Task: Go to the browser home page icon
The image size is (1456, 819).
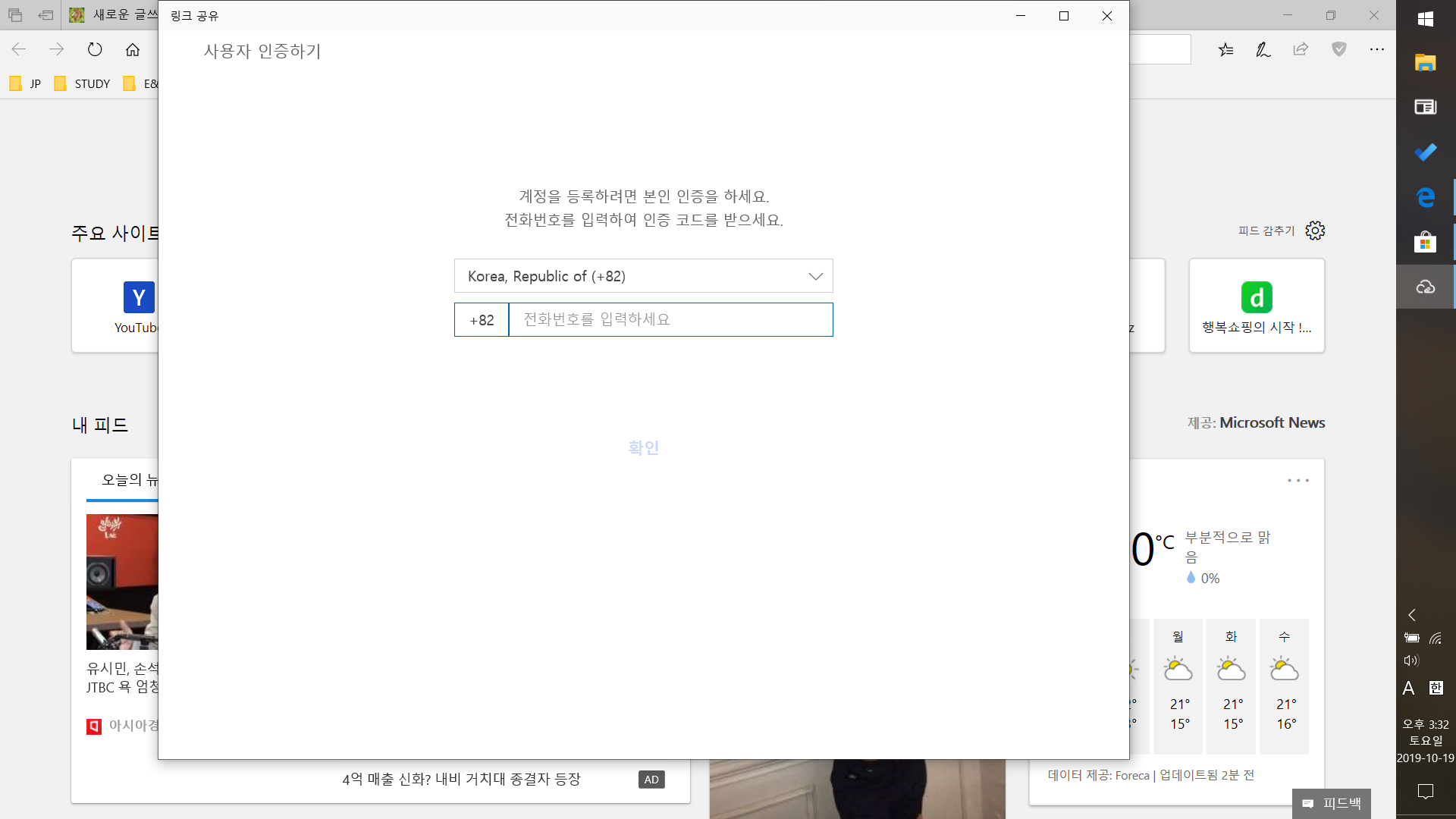Action: pyautogui.click(x=133, y=50)
